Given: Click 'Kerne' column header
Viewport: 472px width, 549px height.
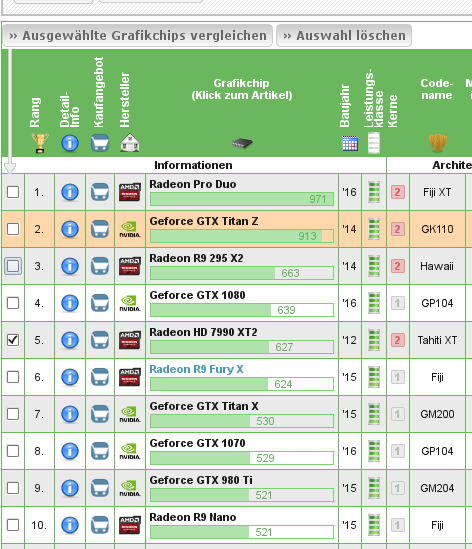Looking at the screenshot, I should pos(393,111).
